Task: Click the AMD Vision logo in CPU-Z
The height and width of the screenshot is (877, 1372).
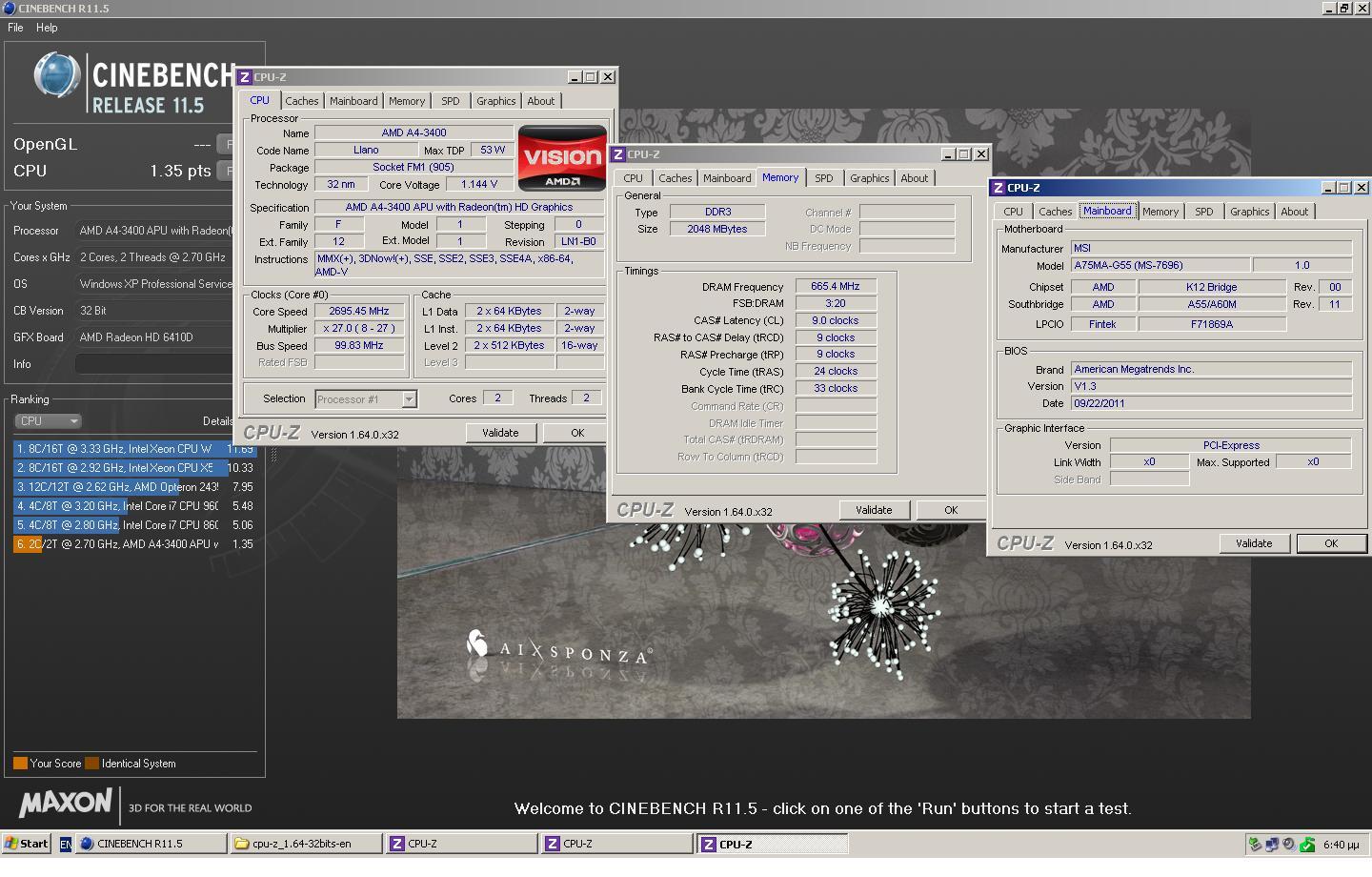Action: [x=562, y=158]
